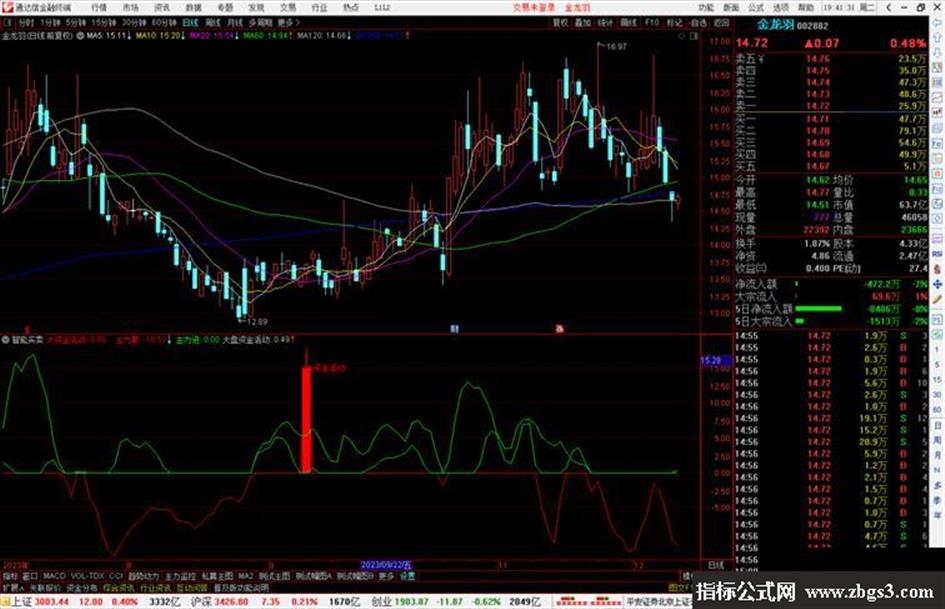Select the 趋势动力 indicator tab

tap(143, 576)
